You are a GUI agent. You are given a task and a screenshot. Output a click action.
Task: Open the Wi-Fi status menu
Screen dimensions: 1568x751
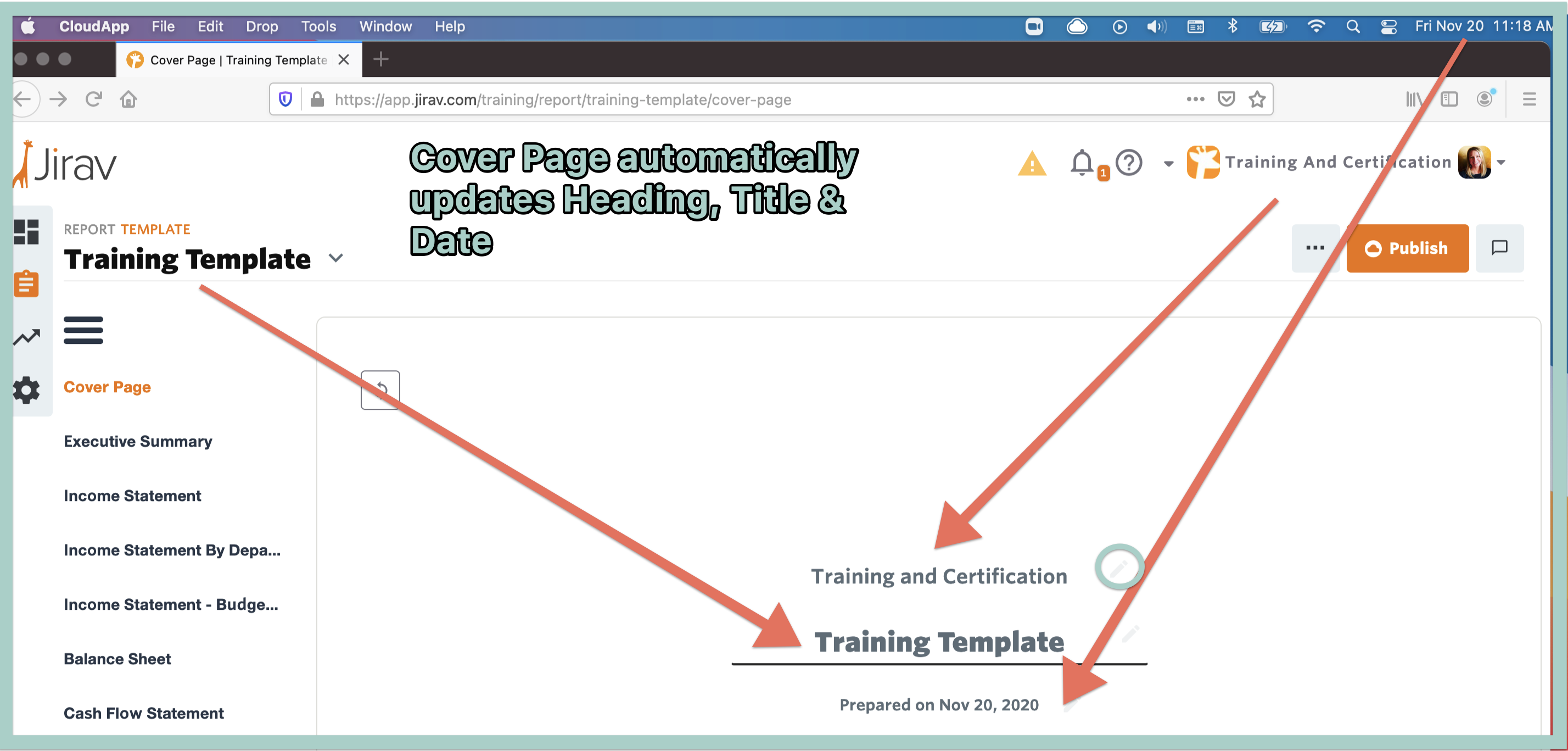1316,26
